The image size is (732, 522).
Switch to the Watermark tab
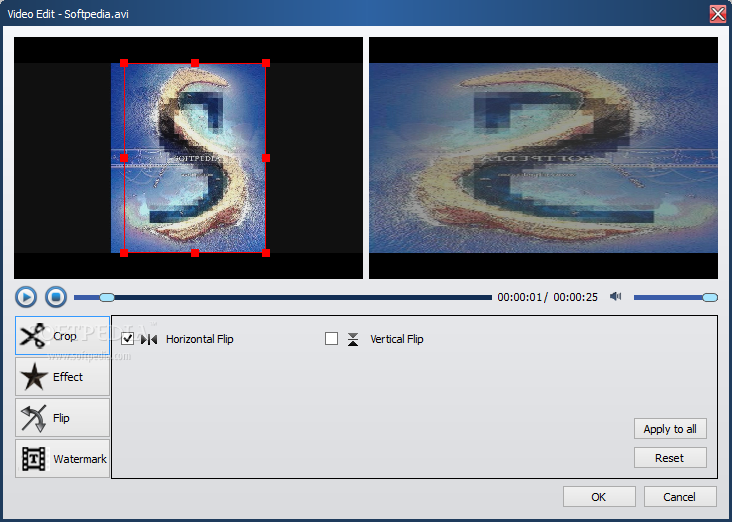(63, 459)
